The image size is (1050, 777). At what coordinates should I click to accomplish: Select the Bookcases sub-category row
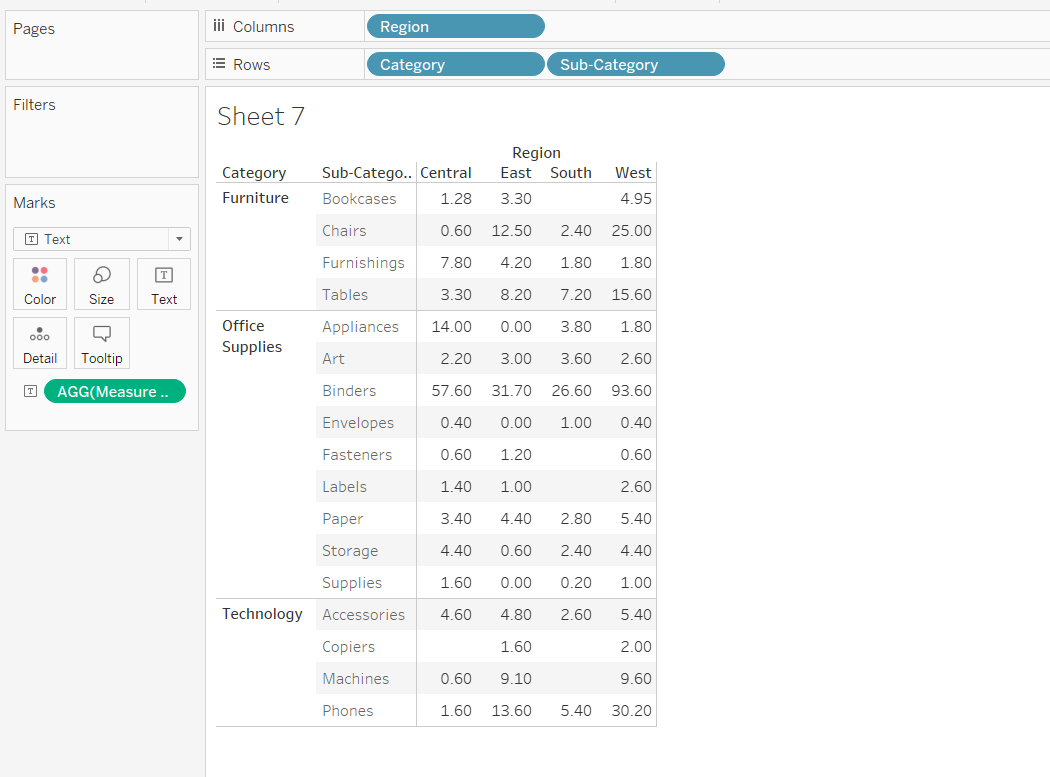(359, 199)
